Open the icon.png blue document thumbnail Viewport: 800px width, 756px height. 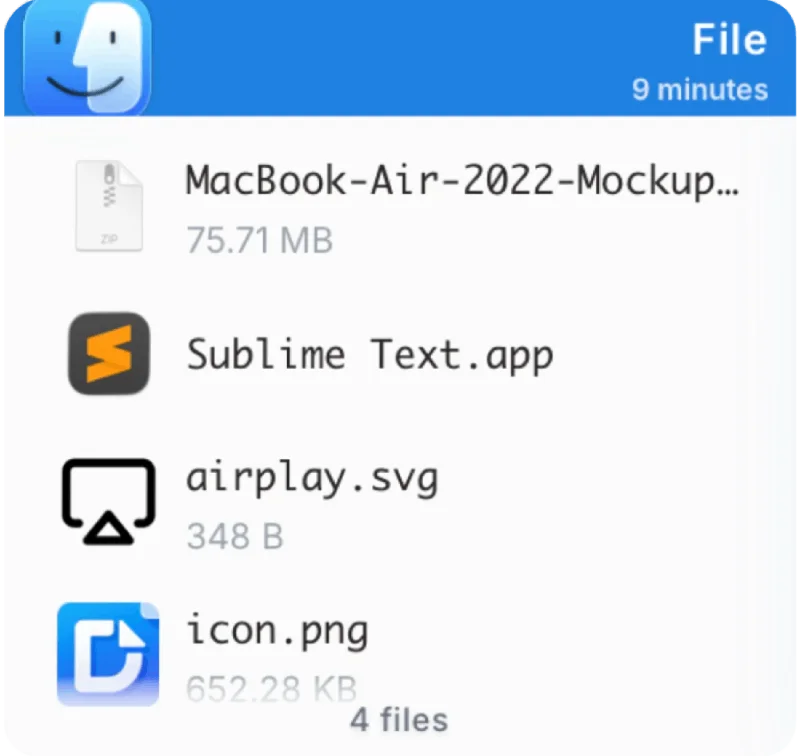coord(108,654)
